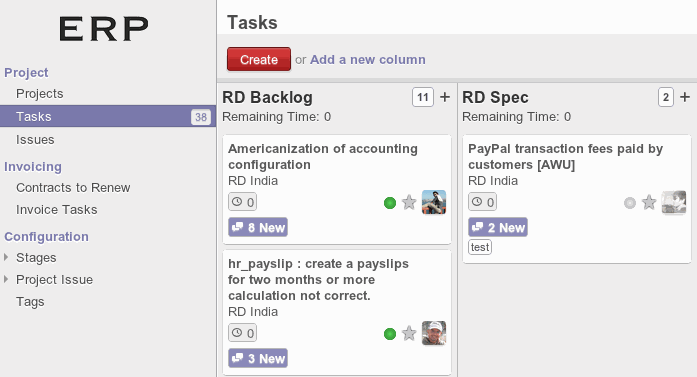Image resolution: width=697 pixels, height=377 pixels.
Task: Click the 38 badge on Tasks menu
Action: pos(201,117)
